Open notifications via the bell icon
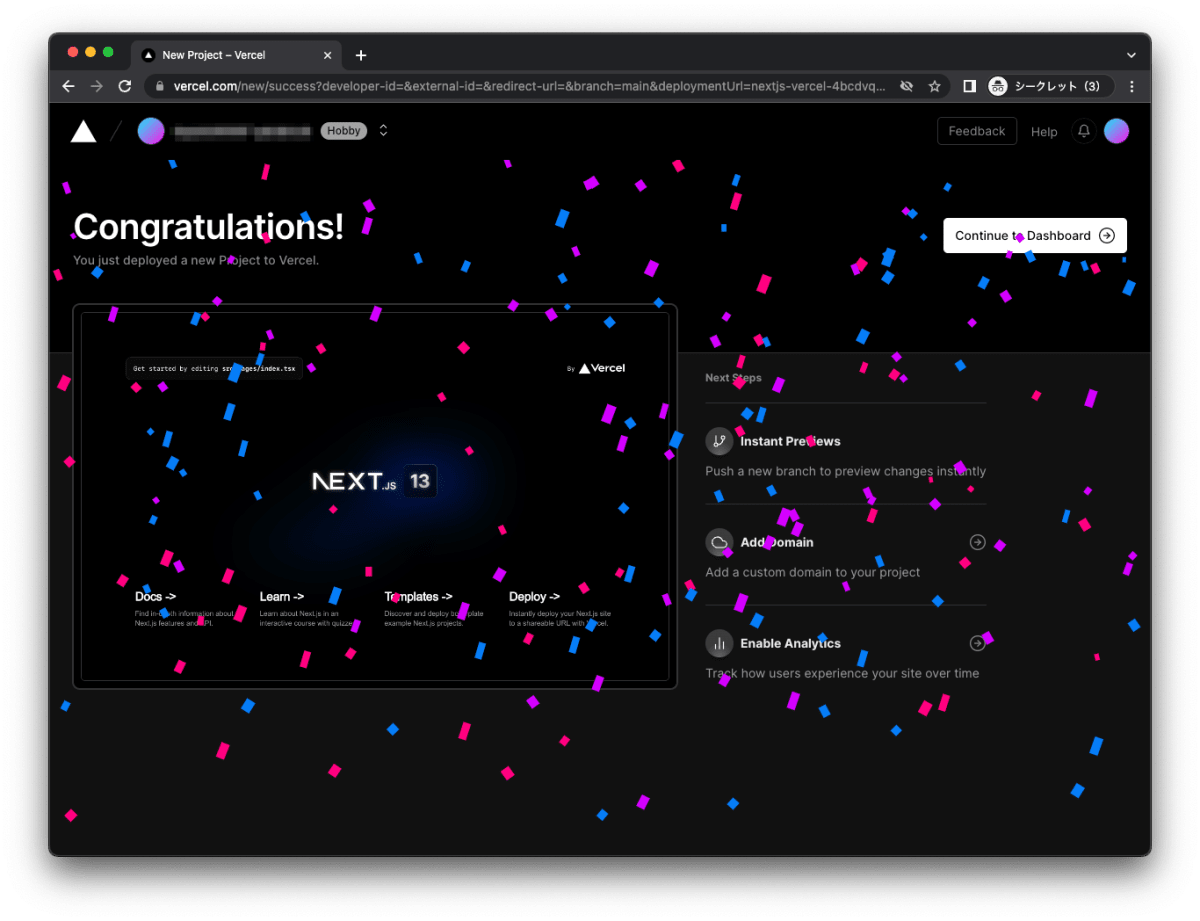This screenshot has width=1200, height=921. coord(1083,131)
